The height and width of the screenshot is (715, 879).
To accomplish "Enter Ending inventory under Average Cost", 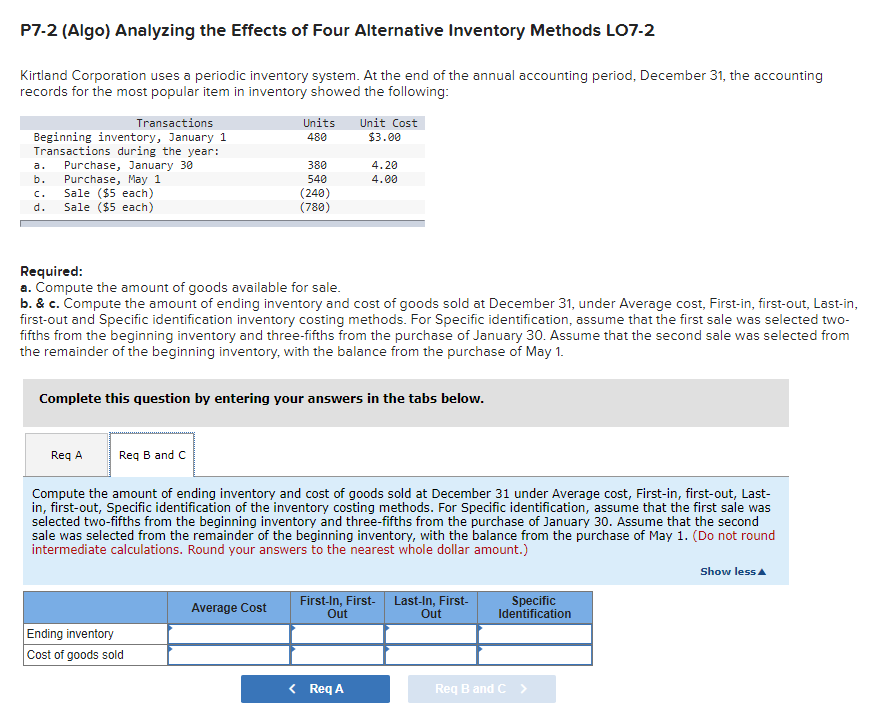I will click(229, 634).
